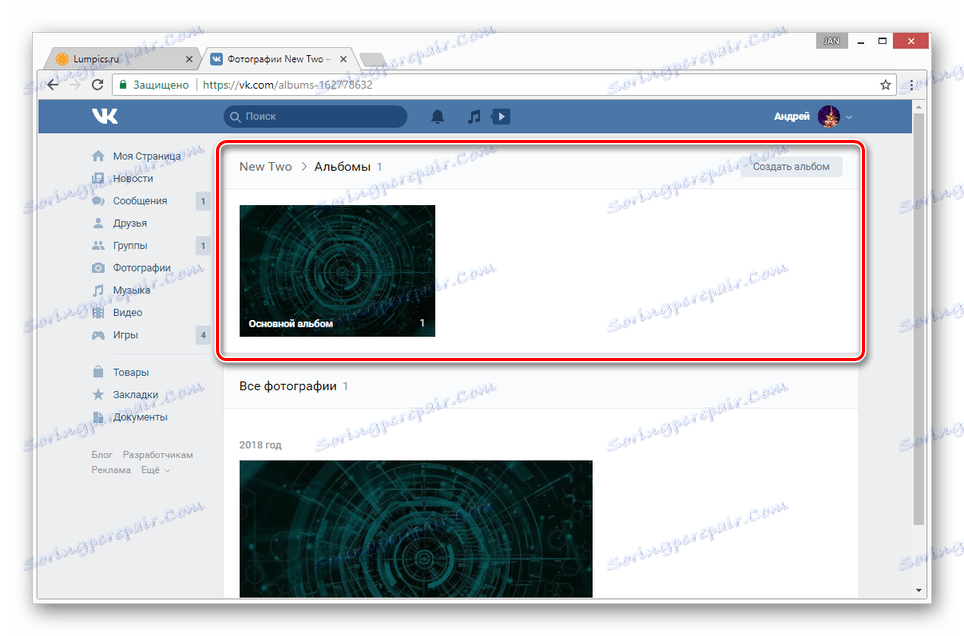Image resolution: width=964 pixels, height=636 pixels.
Task: Open Группы in sidebar
Action: tap(130, 245)
